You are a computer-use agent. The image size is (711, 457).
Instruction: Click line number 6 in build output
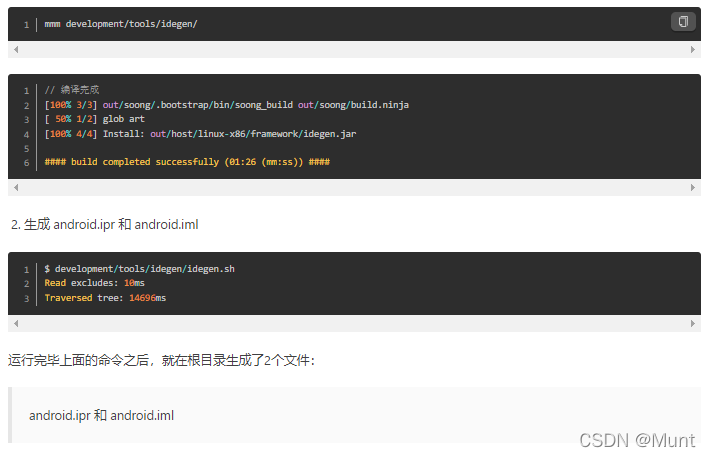click(26, 163)
